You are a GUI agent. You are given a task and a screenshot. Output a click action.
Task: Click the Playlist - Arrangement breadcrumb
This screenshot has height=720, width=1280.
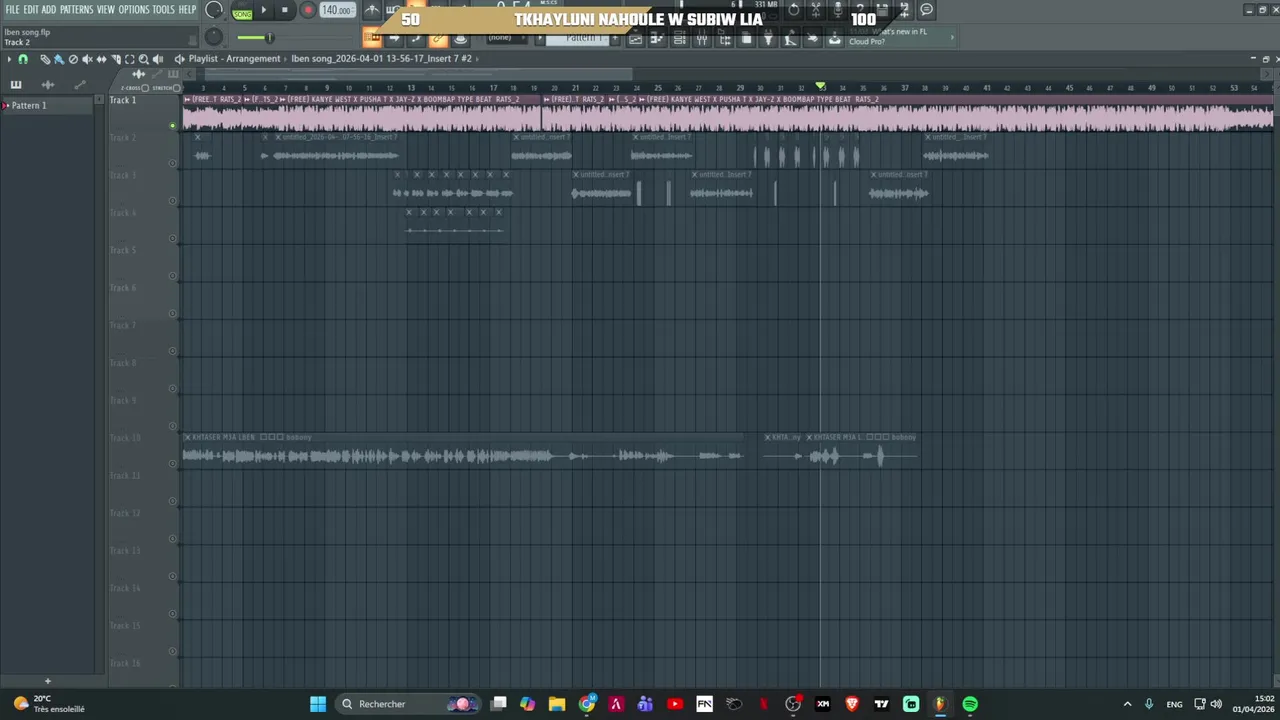(234, 59)
